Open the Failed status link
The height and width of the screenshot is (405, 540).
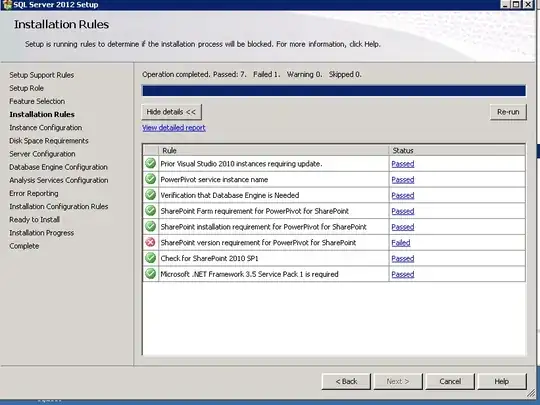pyautogui.click(x=401, y=243)
